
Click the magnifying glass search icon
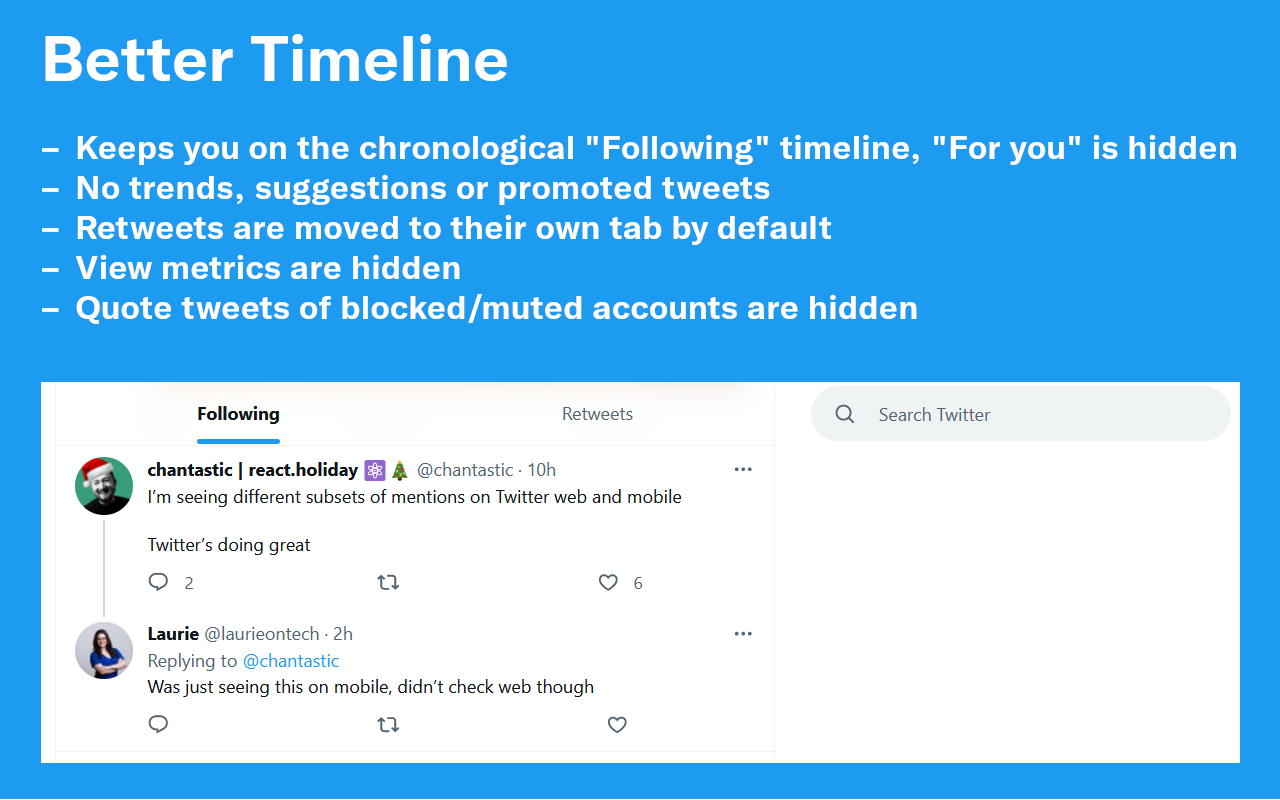click(845, 413)
